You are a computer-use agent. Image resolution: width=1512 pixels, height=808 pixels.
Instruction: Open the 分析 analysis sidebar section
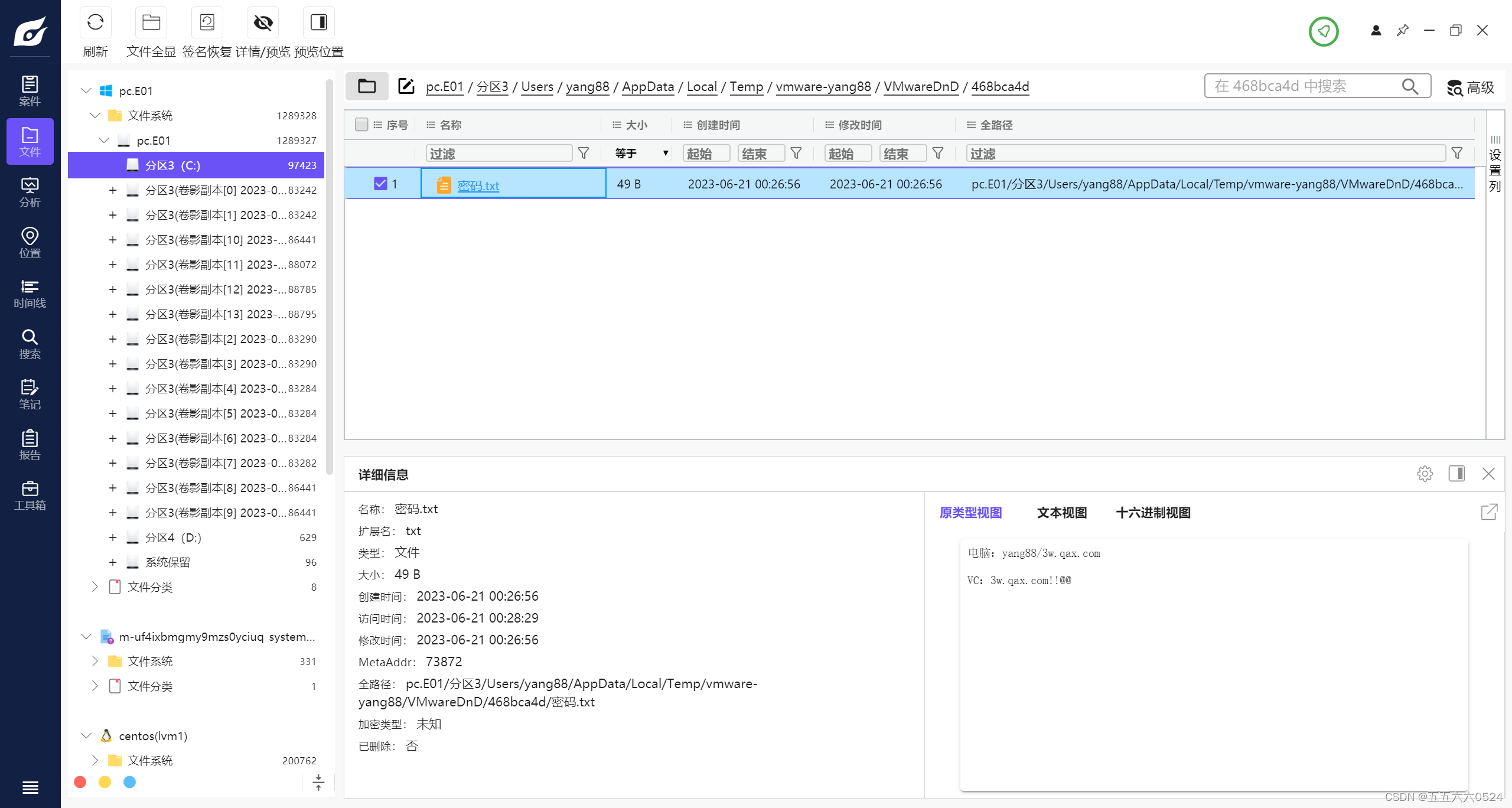(x=30, y=193)
